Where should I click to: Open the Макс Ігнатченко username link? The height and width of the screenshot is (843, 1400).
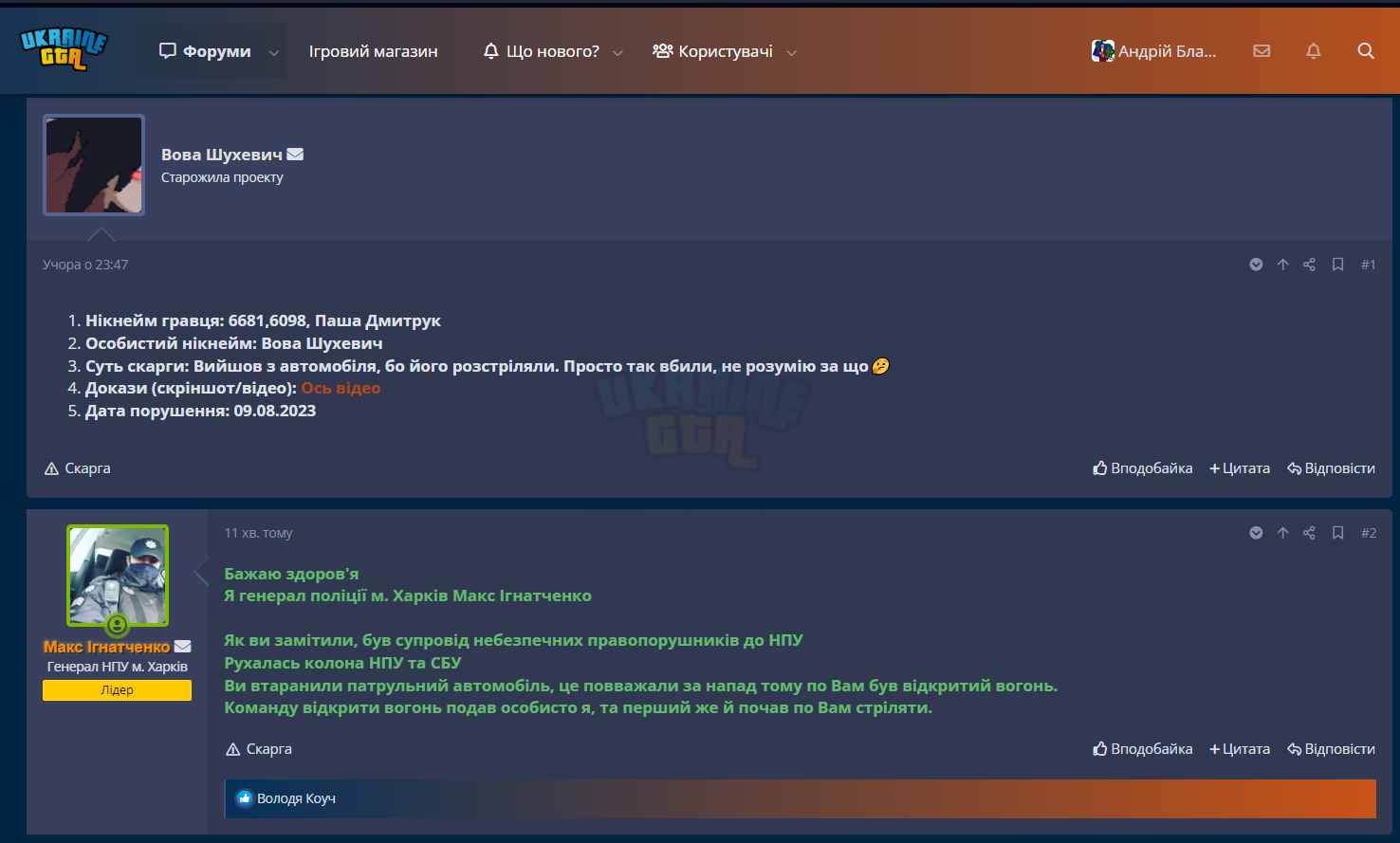106,647
